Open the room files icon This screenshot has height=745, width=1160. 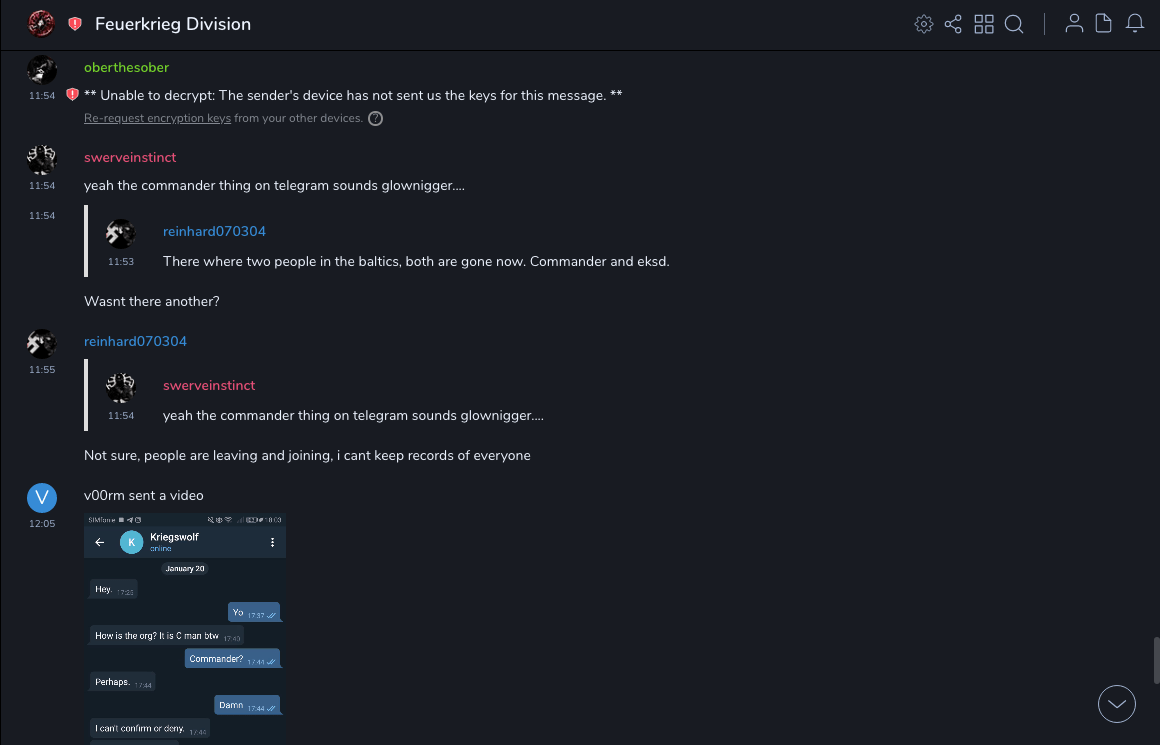(x=1104, y=24)
